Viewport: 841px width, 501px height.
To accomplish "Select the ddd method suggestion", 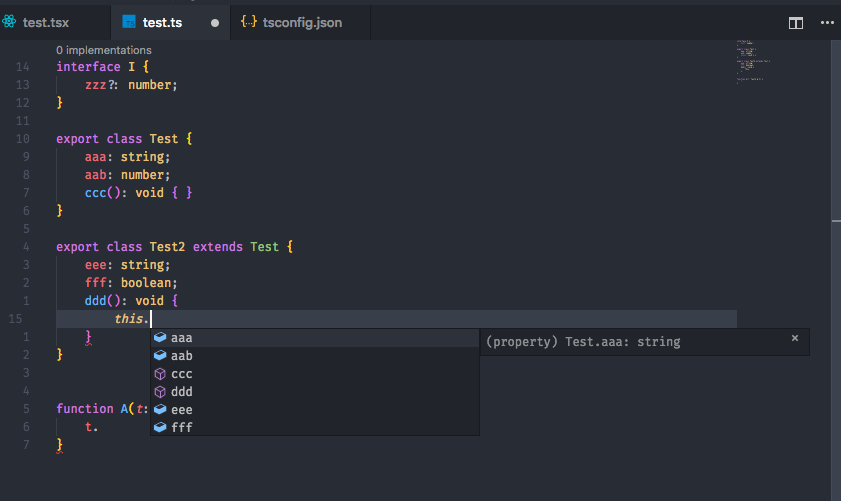I will [315, 392].
